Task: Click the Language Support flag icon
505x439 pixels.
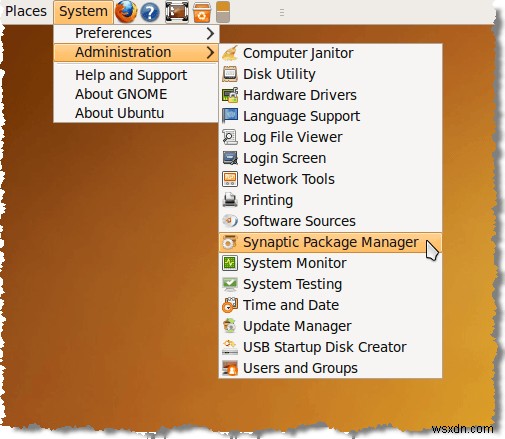Action: pyautogui.click(x=230, y=116)
